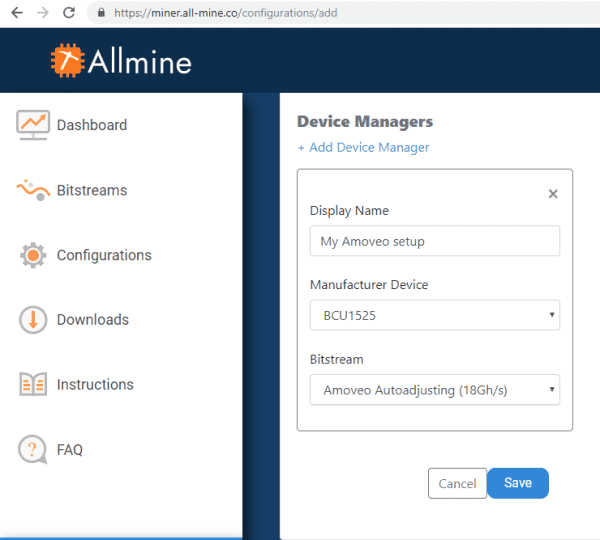600x540 pixels.
Task: Go back using browser back arrow
Action: click(x=16, y=13)
